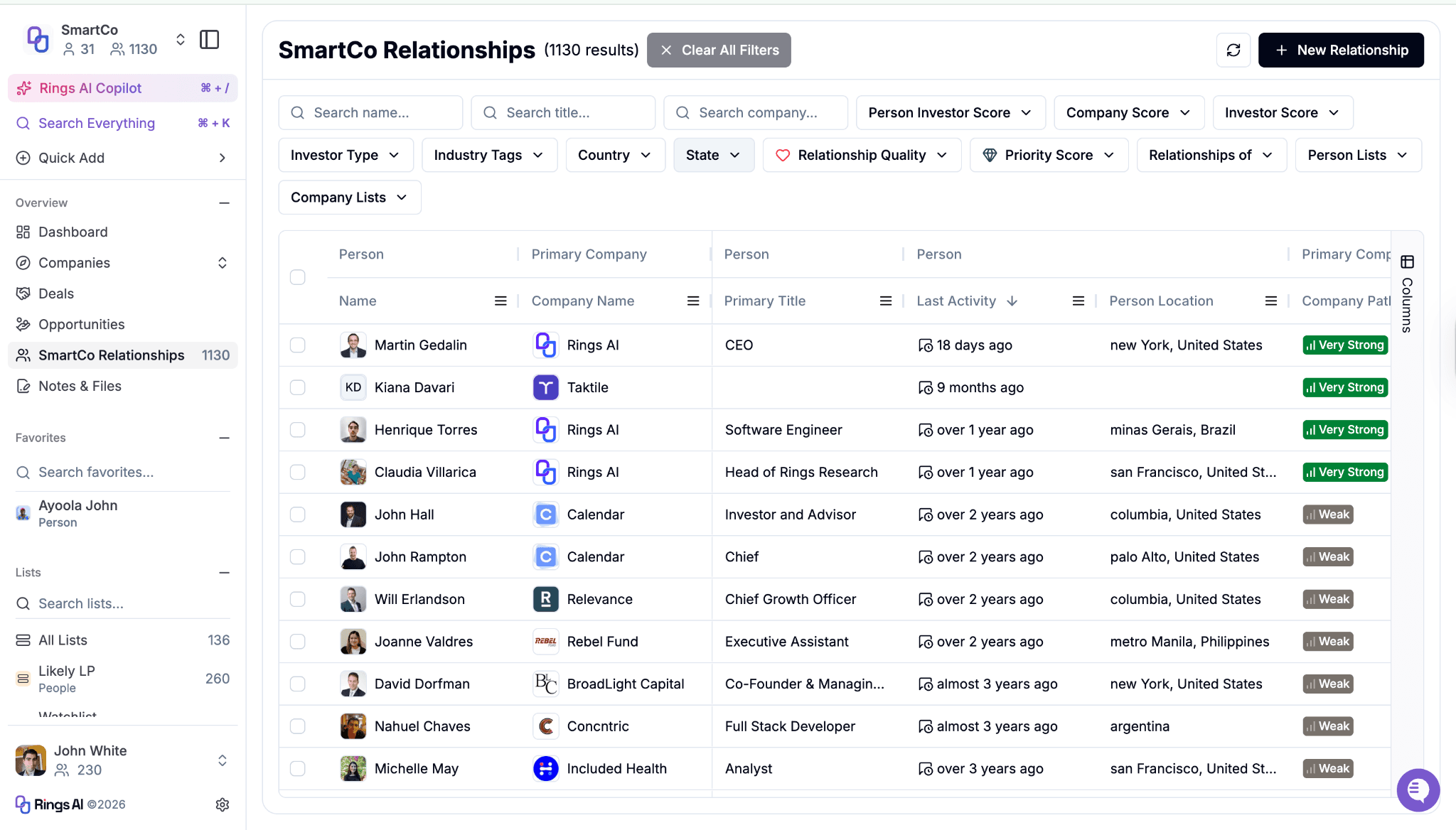Click the refresh relationships icon
1456x830 pixels.
pos(1233,50)
